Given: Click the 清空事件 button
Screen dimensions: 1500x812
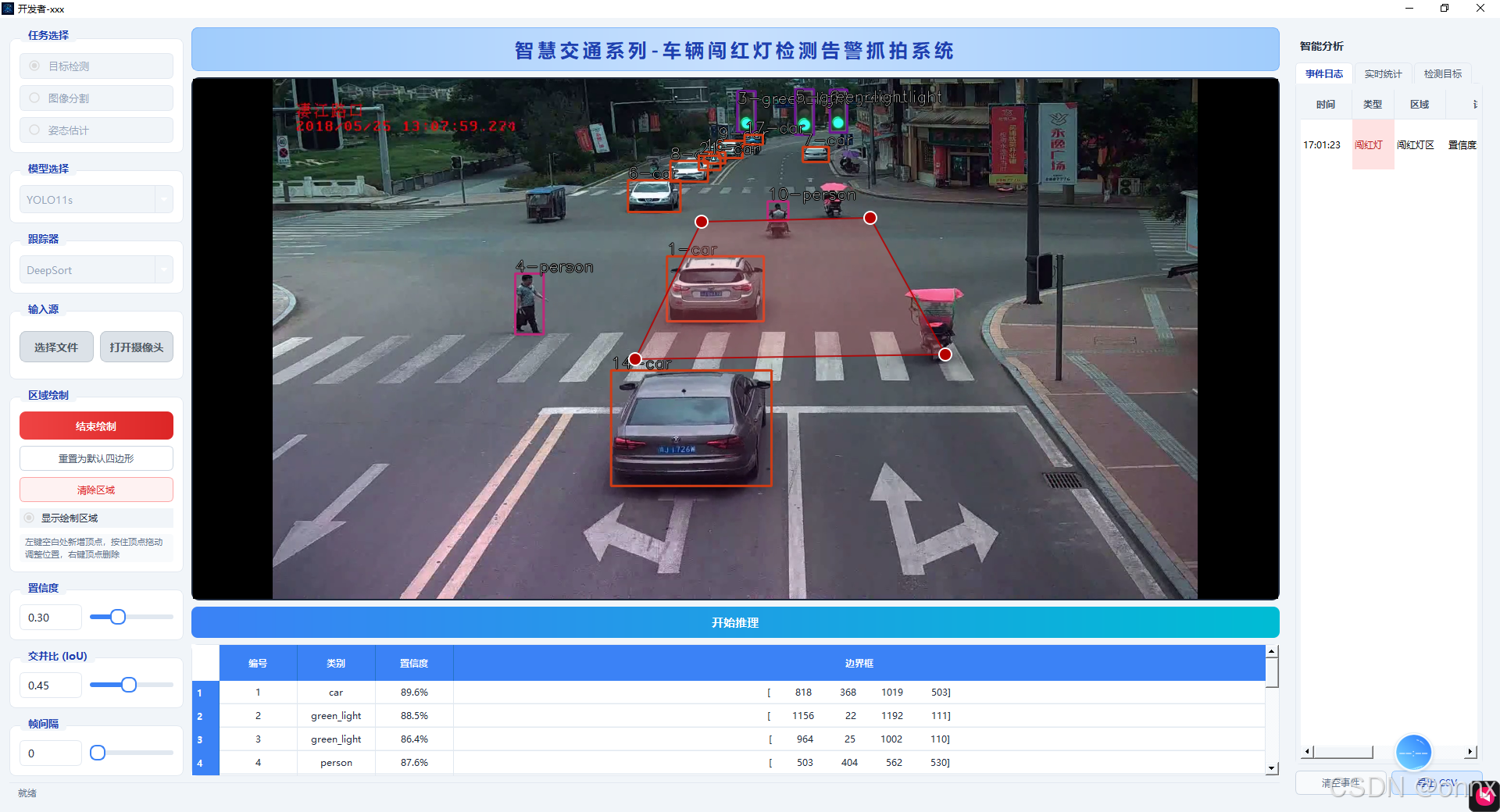Looking at the screenshot, I should point(1341,783).
